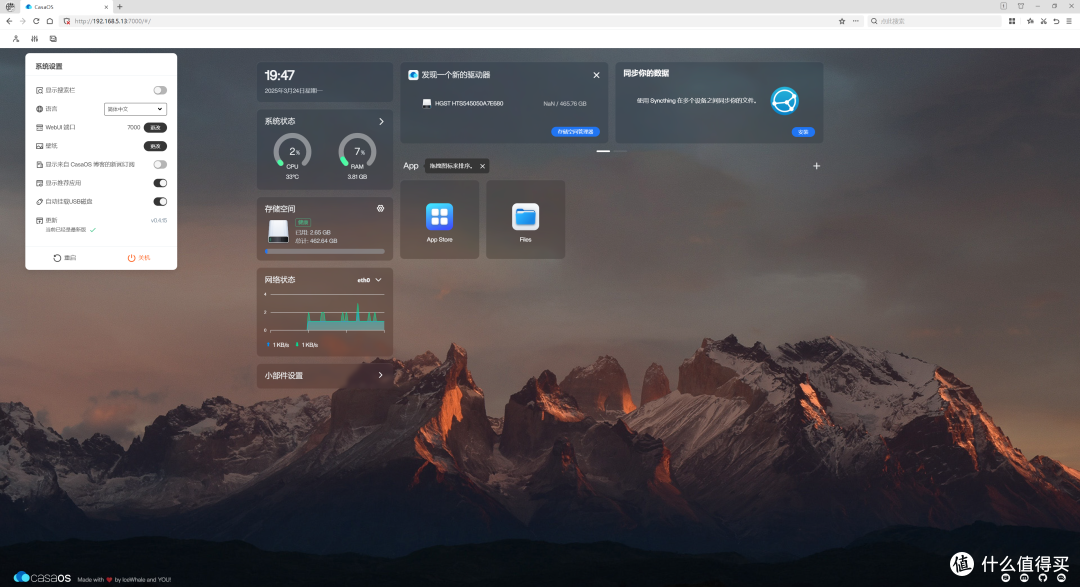Click the shutdown button

pyautogui.click(x=138, y=258)
